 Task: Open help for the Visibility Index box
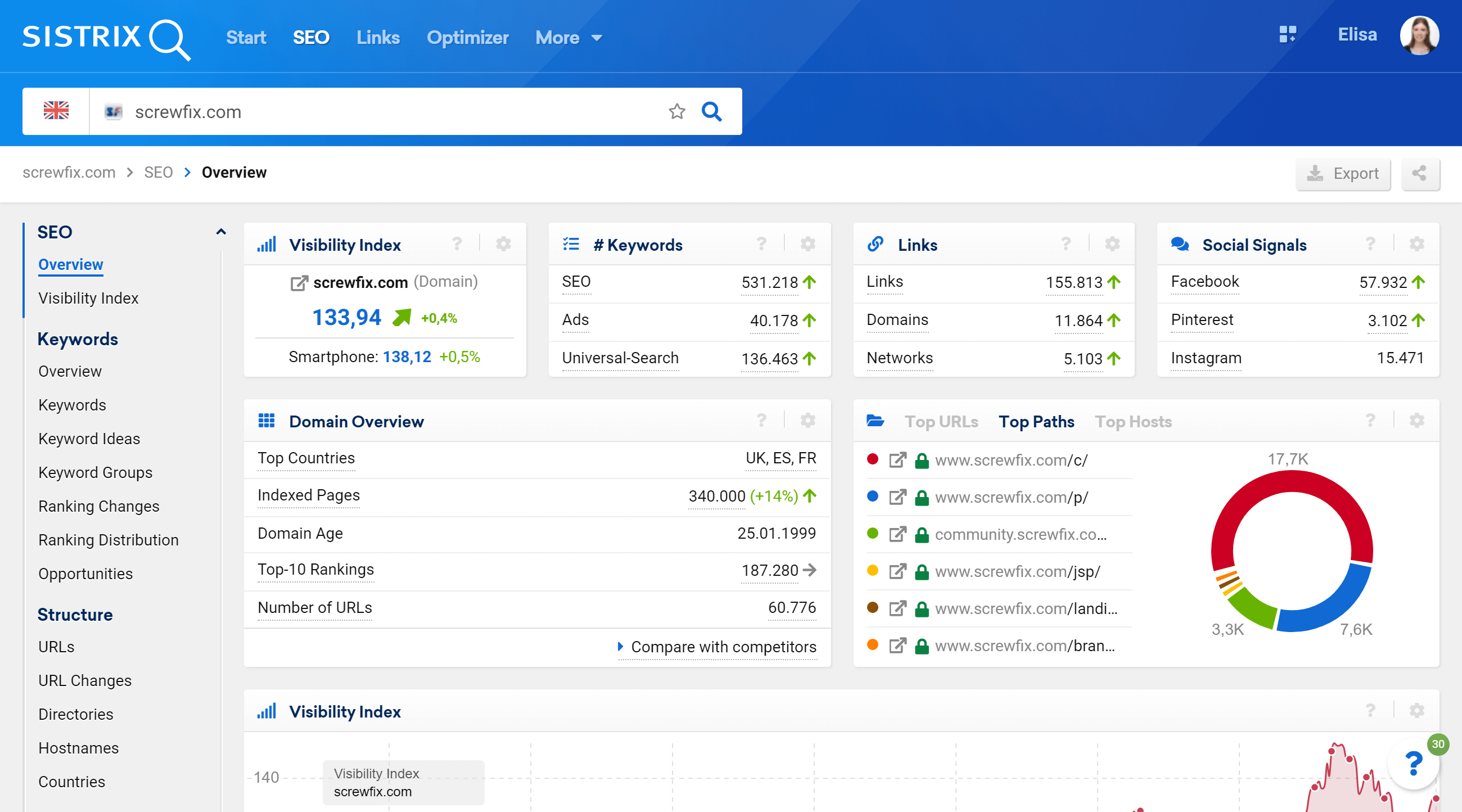(457, 244)
